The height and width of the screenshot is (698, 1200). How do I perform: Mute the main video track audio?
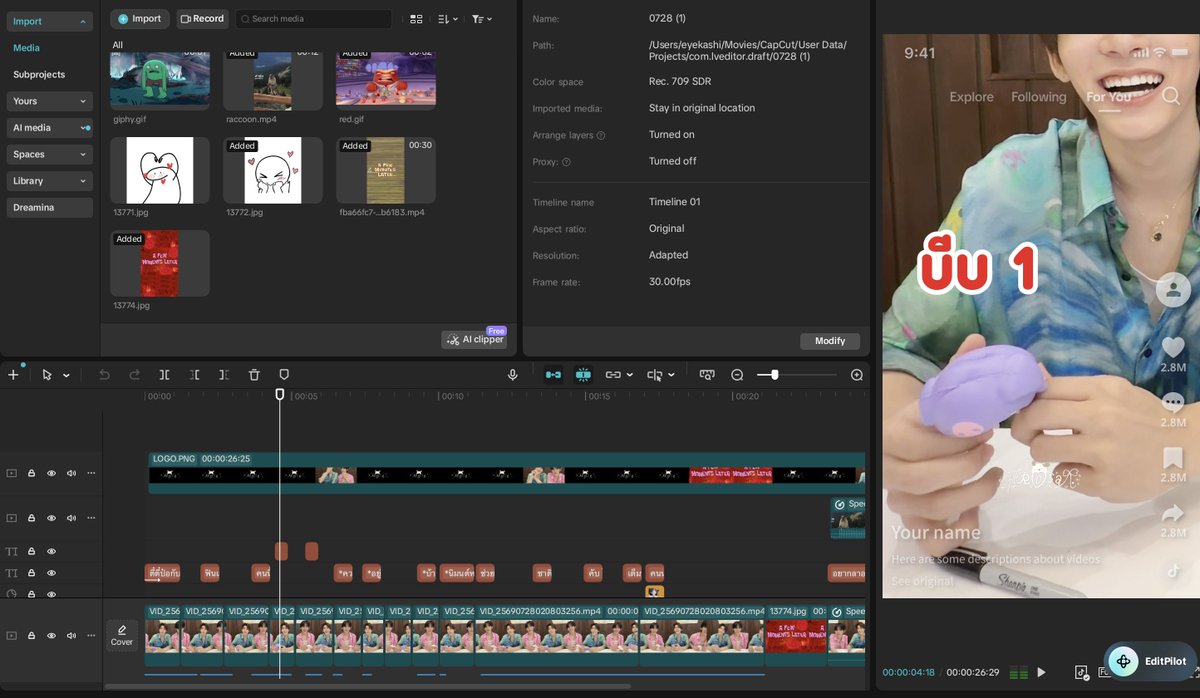[x=71, y=635]
